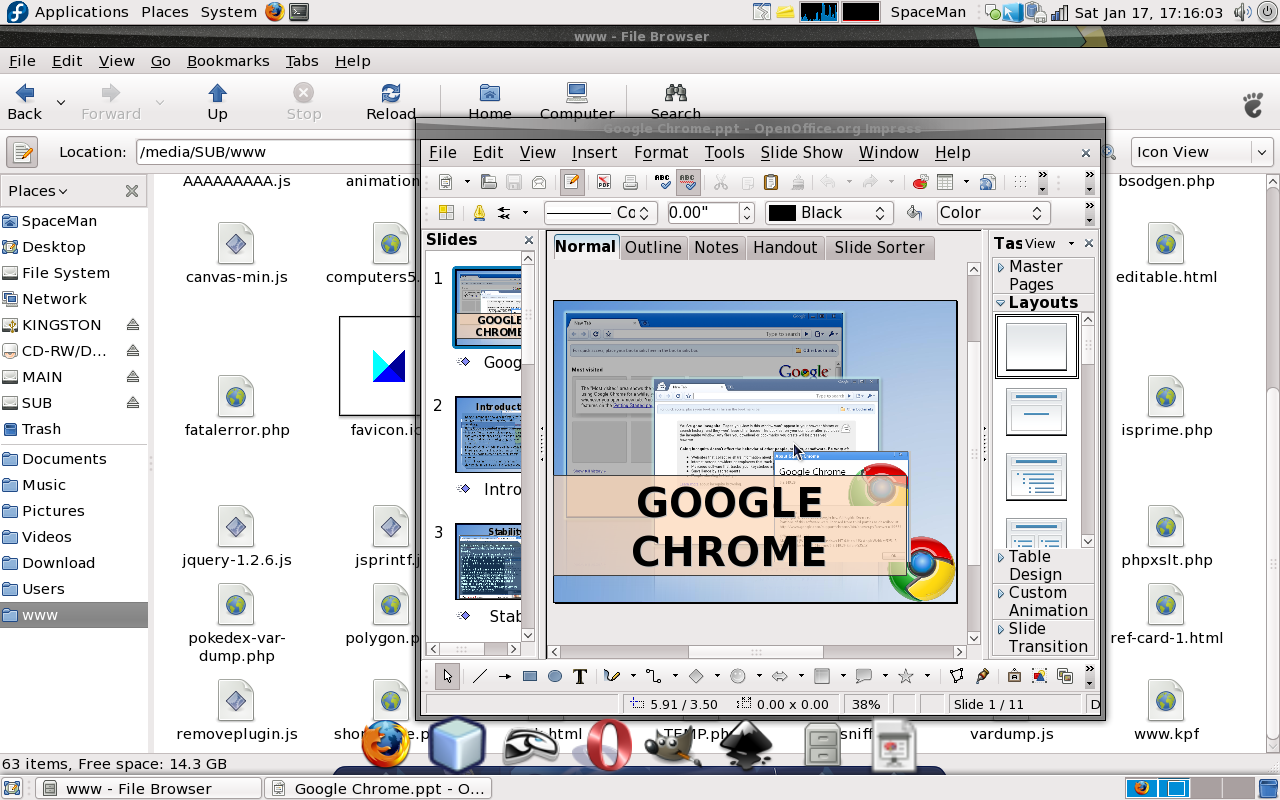Viewport: 1280px width, 800px height.
Task: Toggle Edit Points mode
Action: point(956,676)
